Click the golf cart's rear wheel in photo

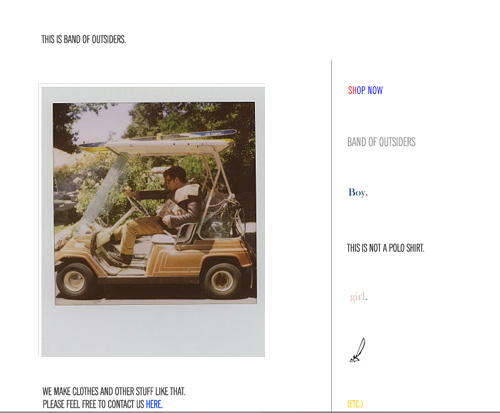click(222, 280)
